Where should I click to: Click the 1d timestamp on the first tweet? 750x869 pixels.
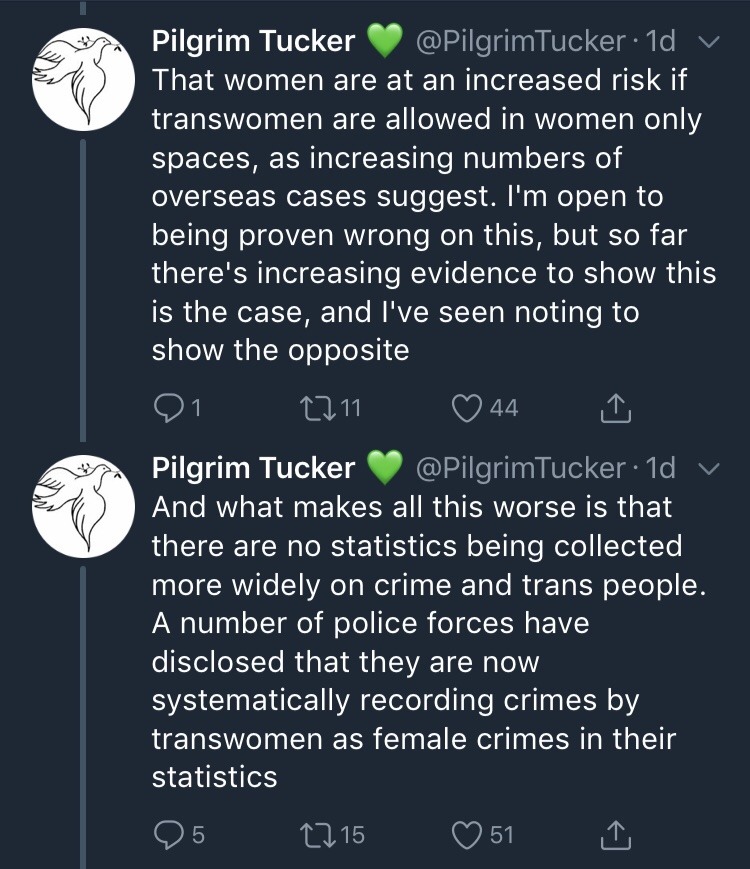click(660, 41)
